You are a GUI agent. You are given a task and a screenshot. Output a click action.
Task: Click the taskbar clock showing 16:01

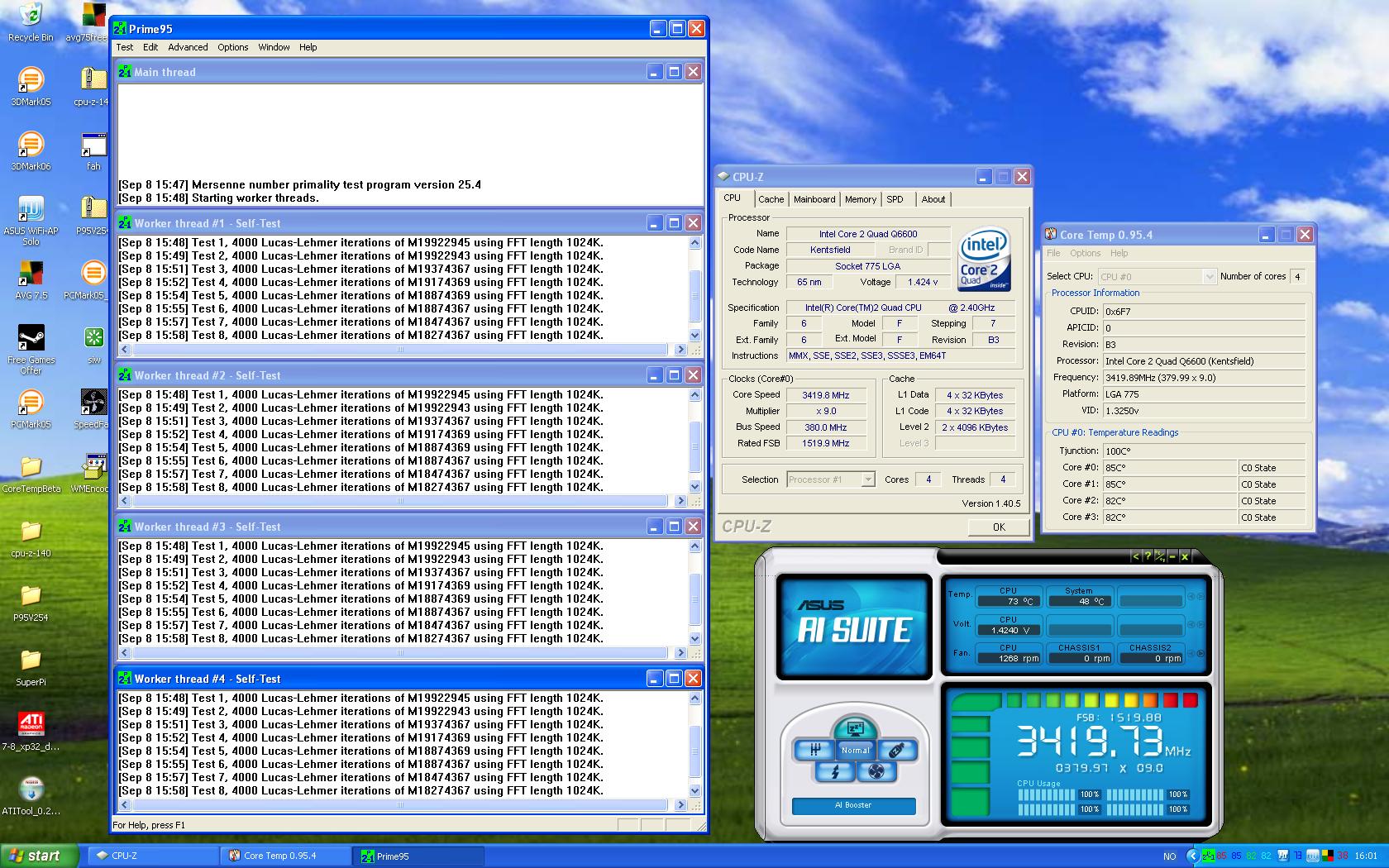[x=1366, y=856]
